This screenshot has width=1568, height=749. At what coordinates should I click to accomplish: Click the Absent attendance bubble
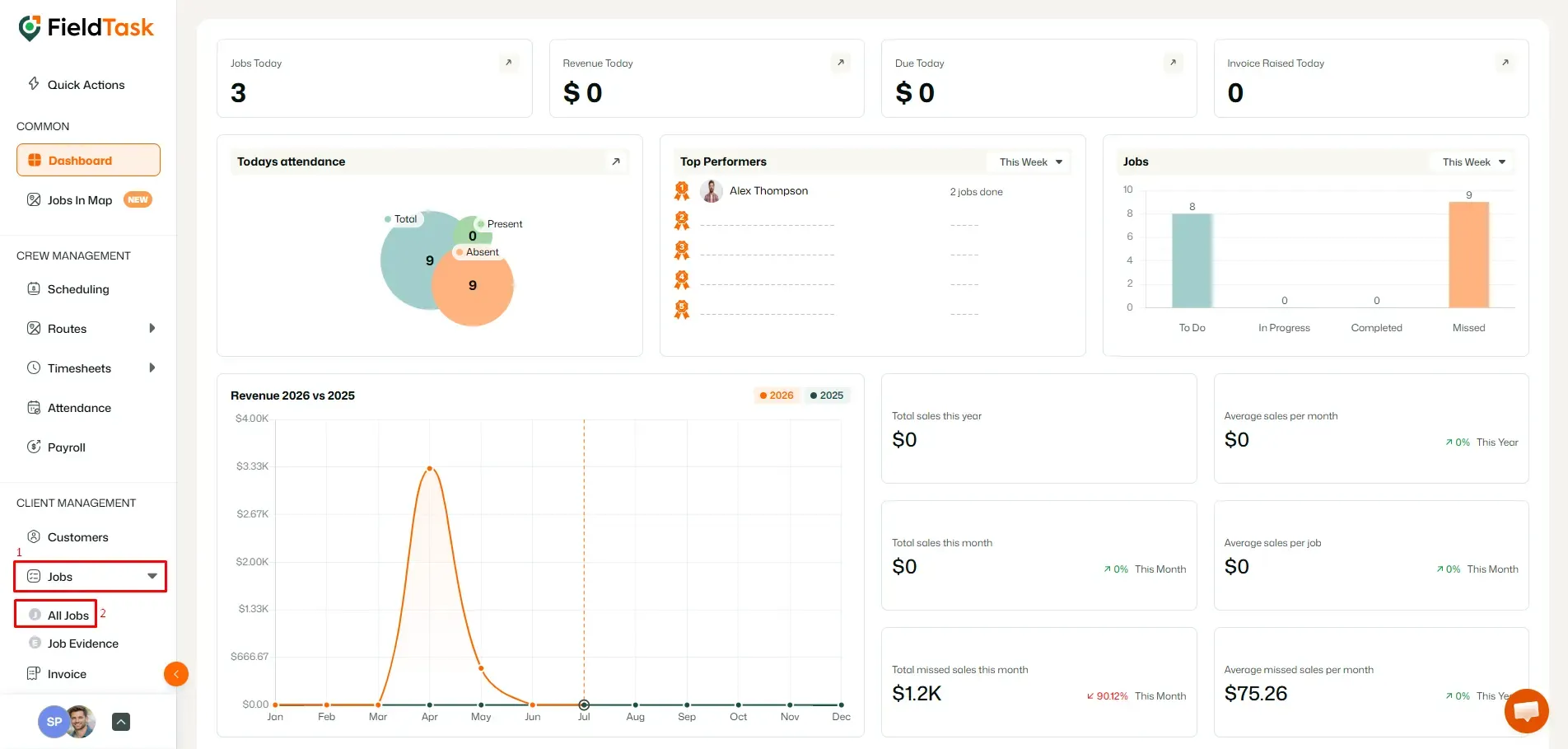pos(473,286)
